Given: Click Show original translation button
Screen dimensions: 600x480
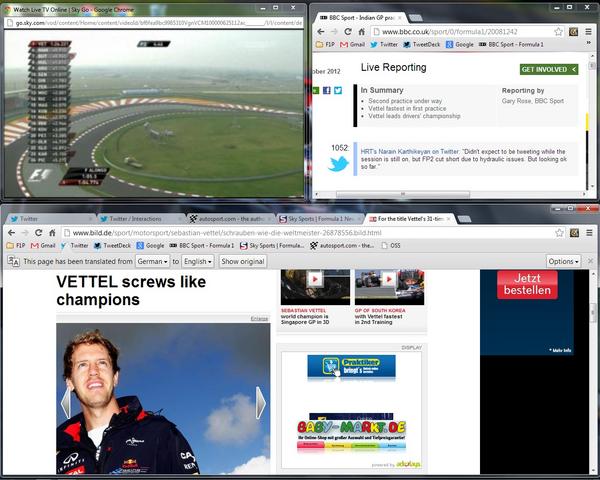Looking at the screenshot, I should tap(243, 261).
